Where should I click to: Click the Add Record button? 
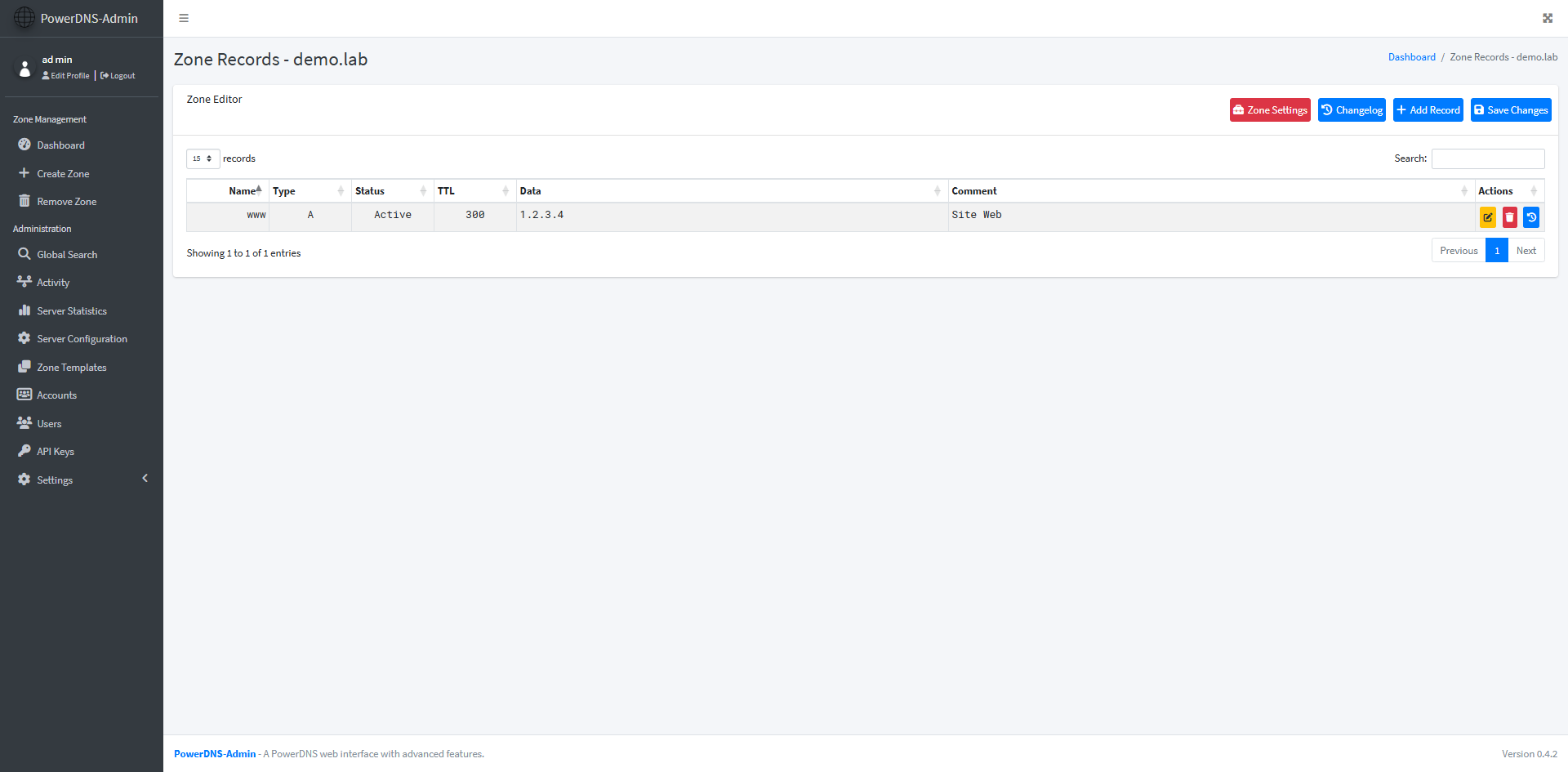coord(1428,110)
